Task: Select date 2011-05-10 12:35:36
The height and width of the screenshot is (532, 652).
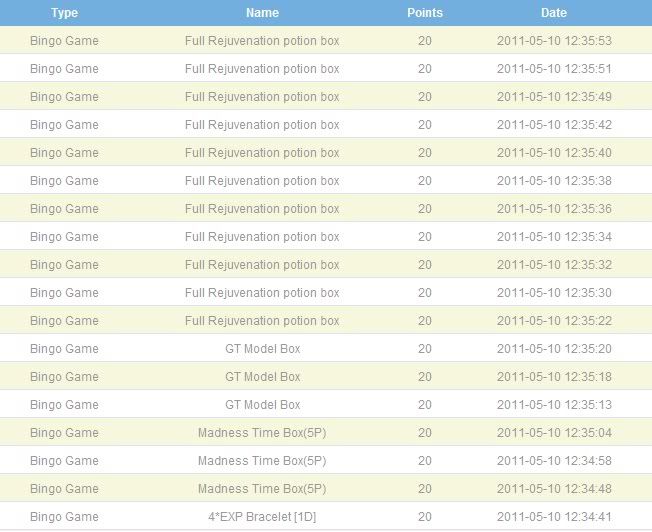Action: point(554,208)
